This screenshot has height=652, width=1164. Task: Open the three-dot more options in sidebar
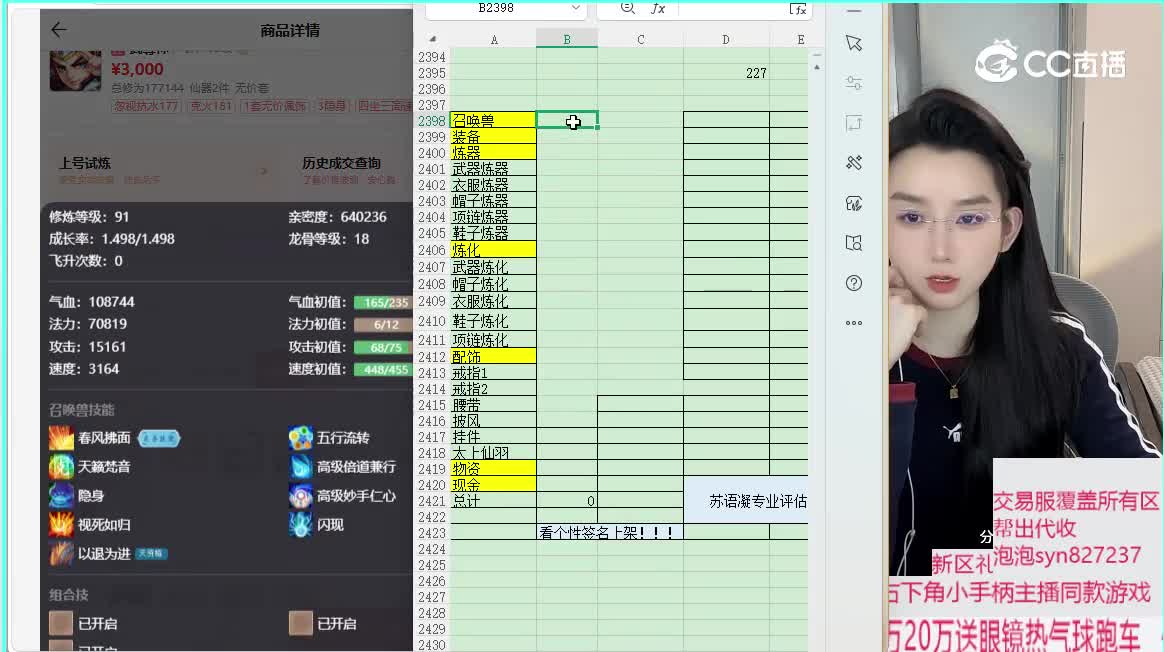point(854,323)
